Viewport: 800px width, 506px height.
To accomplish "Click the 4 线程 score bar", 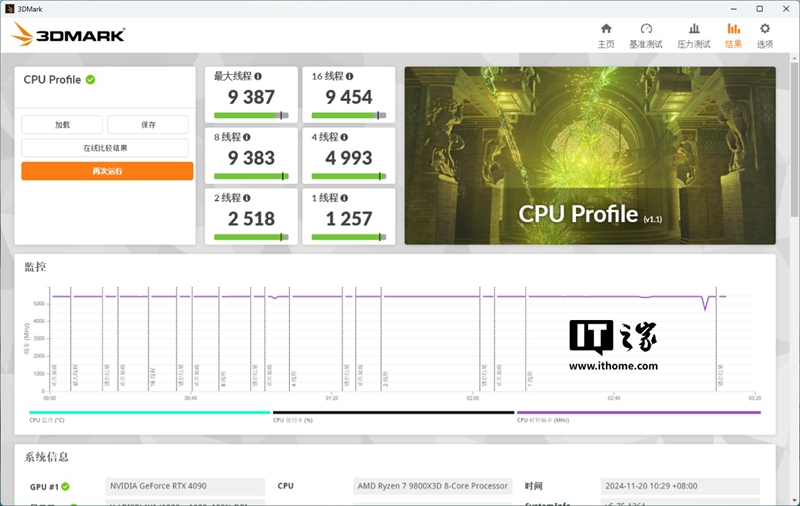I will [x=349, y=176].
